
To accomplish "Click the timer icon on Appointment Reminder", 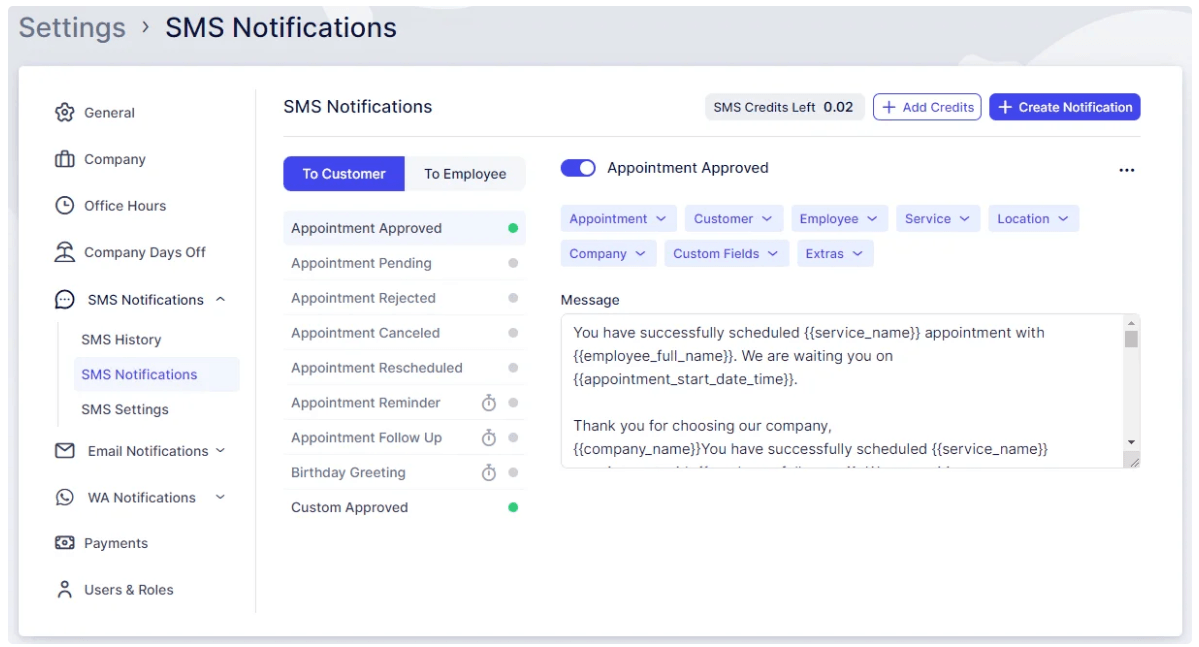I will [x=489, y=402].
